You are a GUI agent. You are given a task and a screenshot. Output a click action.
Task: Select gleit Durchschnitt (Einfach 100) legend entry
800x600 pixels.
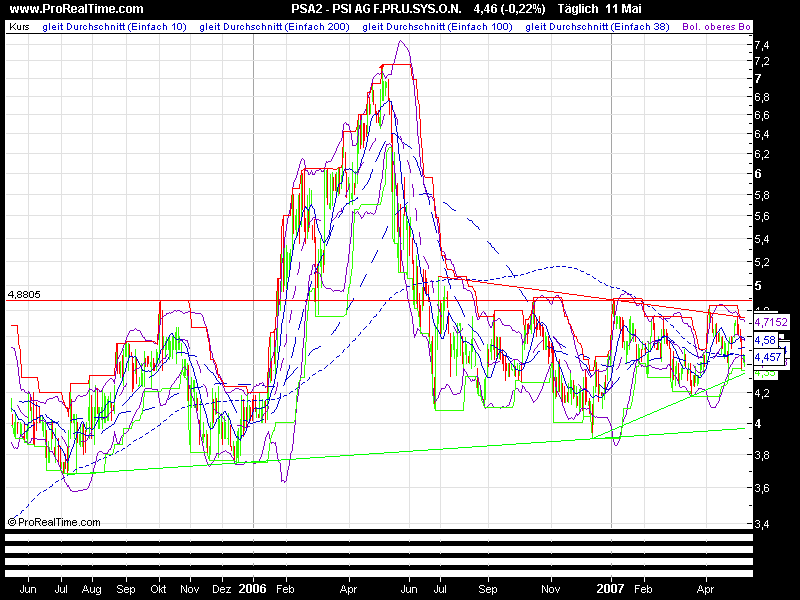pyautogui.click(x=437, y=27)
